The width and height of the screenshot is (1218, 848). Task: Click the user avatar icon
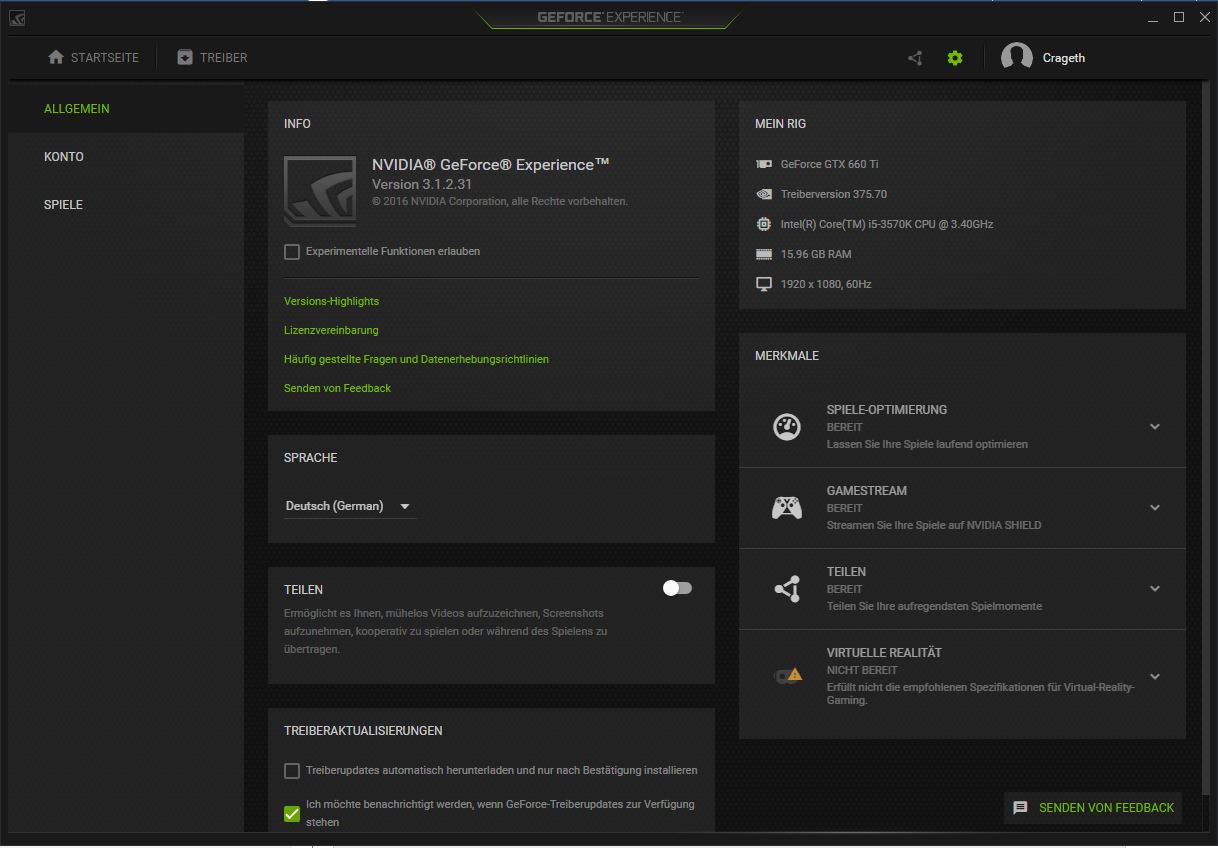[x=1017, y=58]
